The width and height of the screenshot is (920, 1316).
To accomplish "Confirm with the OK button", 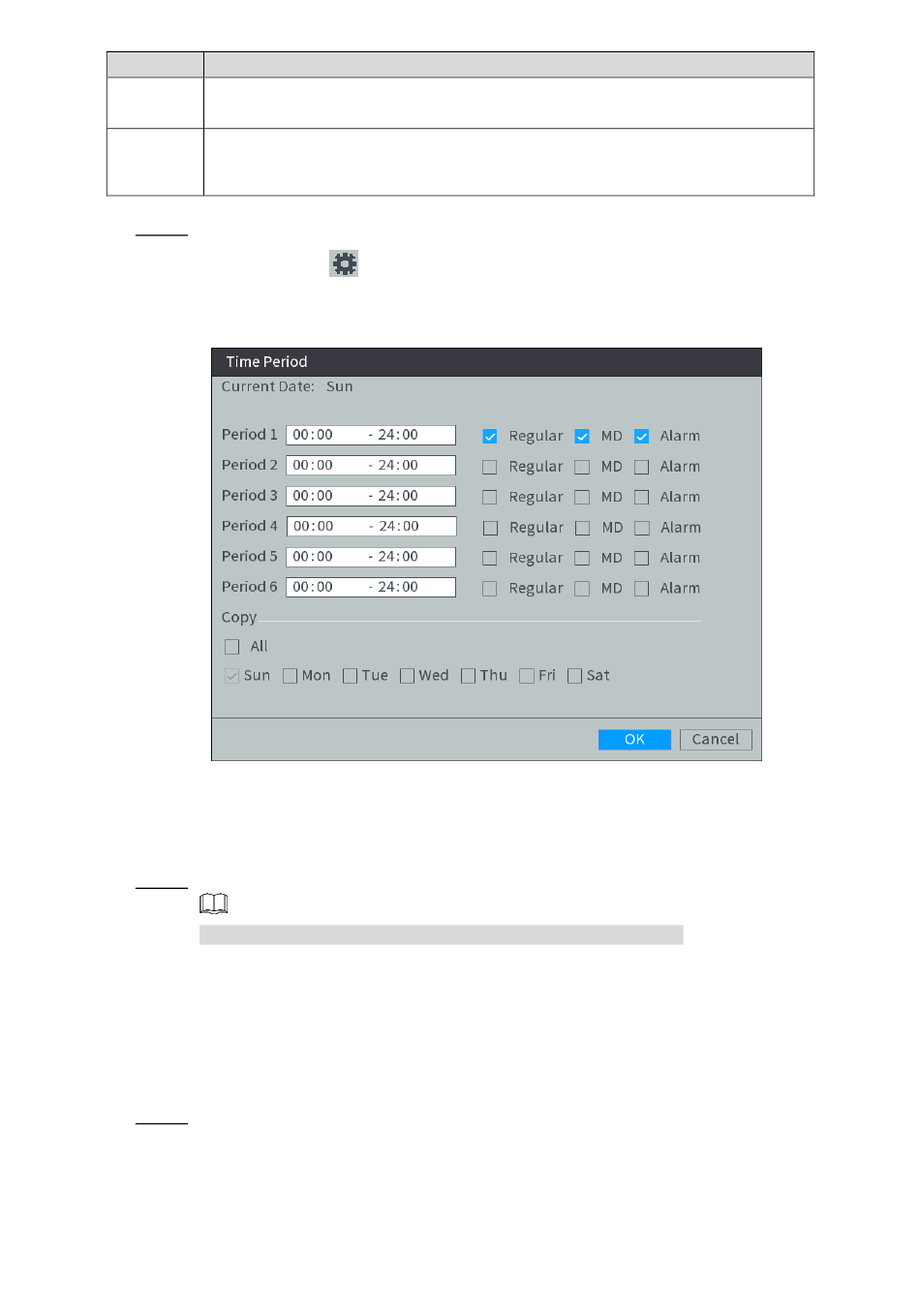I will (634, 740).
